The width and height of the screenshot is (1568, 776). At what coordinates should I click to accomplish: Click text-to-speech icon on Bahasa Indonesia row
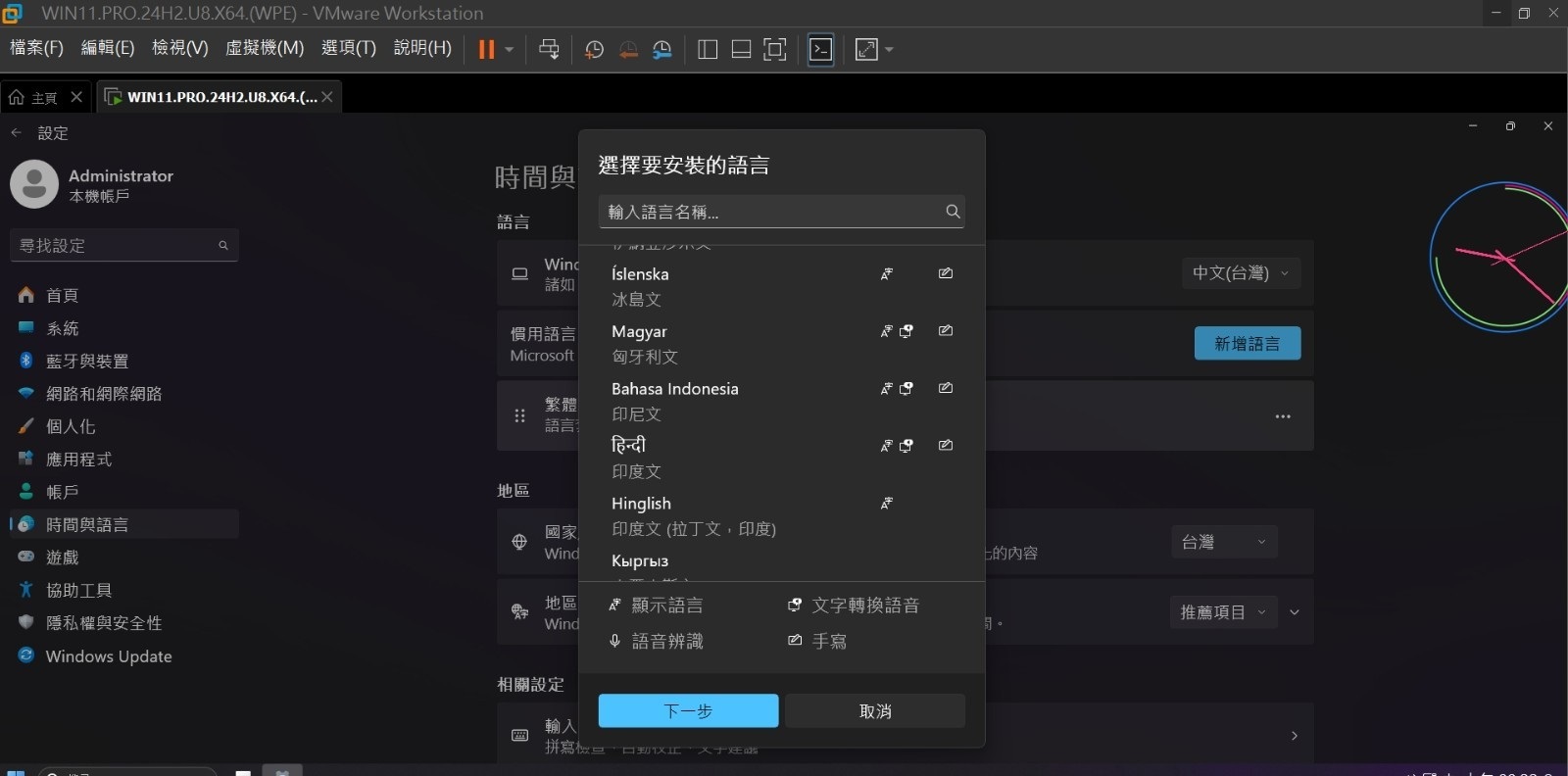(x=906, y=388)
